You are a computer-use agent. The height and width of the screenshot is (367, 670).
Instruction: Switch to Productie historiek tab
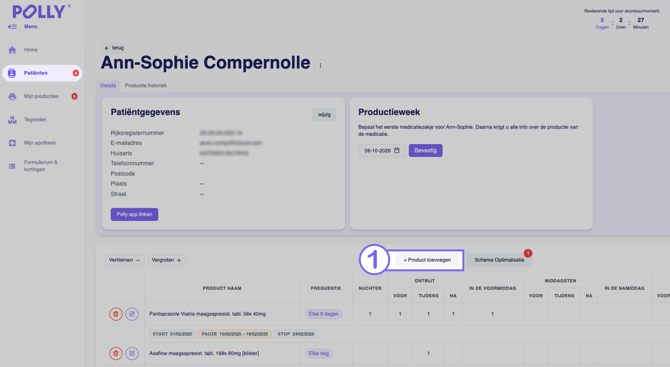click(x=146, y=85)
